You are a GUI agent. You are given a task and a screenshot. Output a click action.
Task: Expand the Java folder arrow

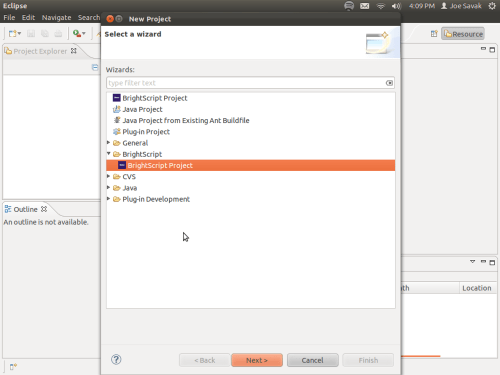click(x=108, y=187)
